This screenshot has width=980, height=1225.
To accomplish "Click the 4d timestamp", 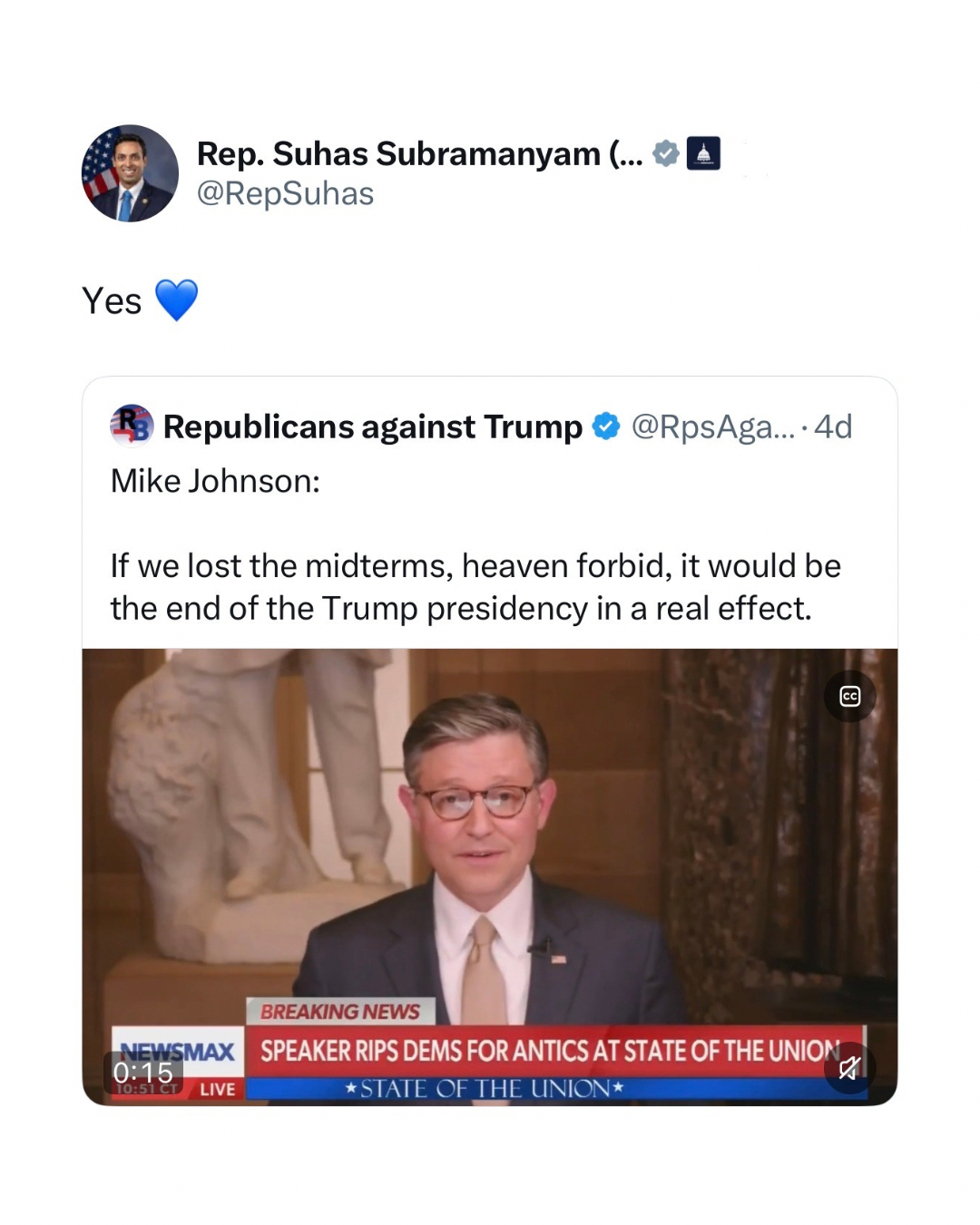I will point(833,426).
